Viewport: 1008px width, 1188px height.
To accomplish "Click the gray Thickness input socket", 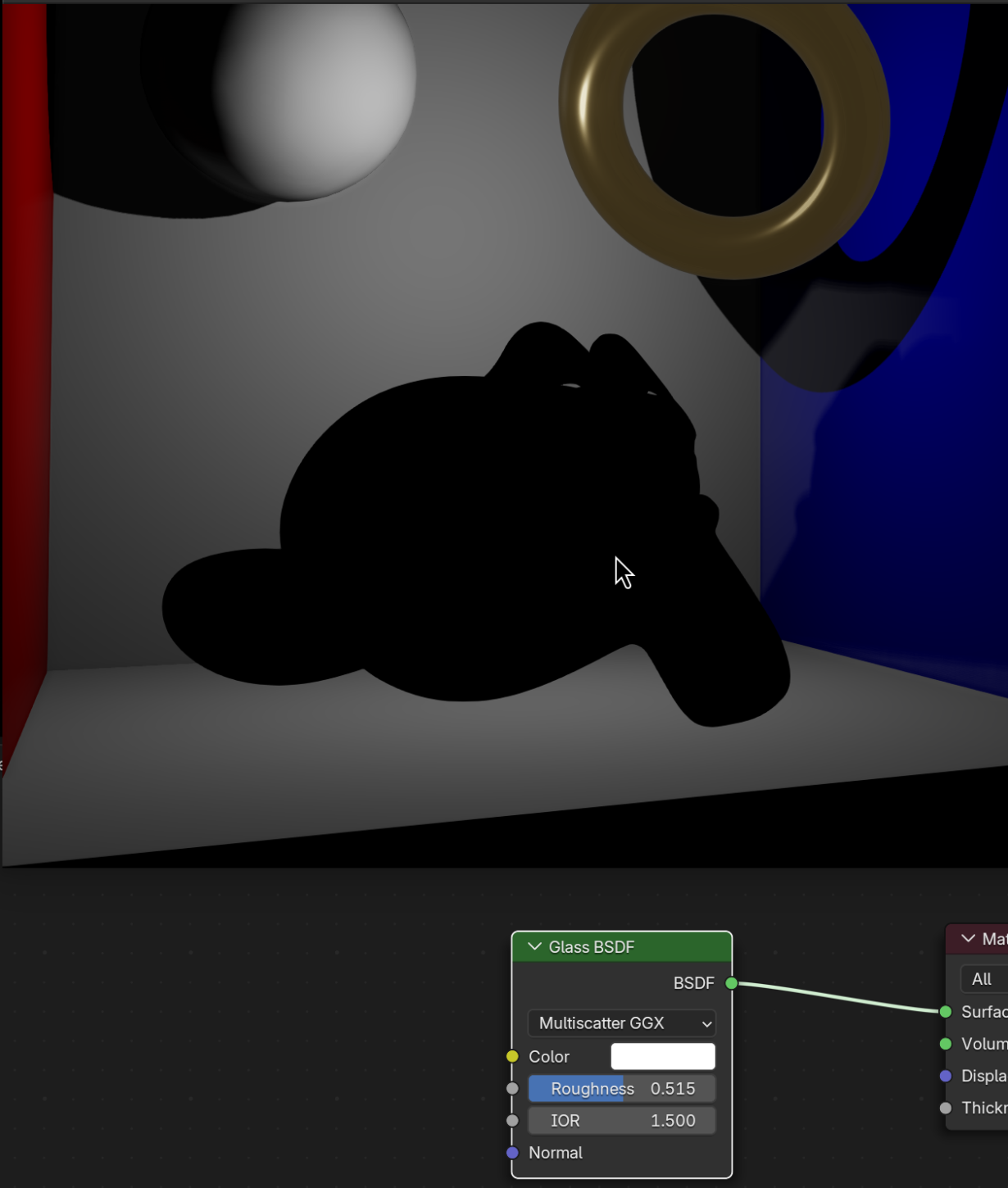I will coord(946,1108).
